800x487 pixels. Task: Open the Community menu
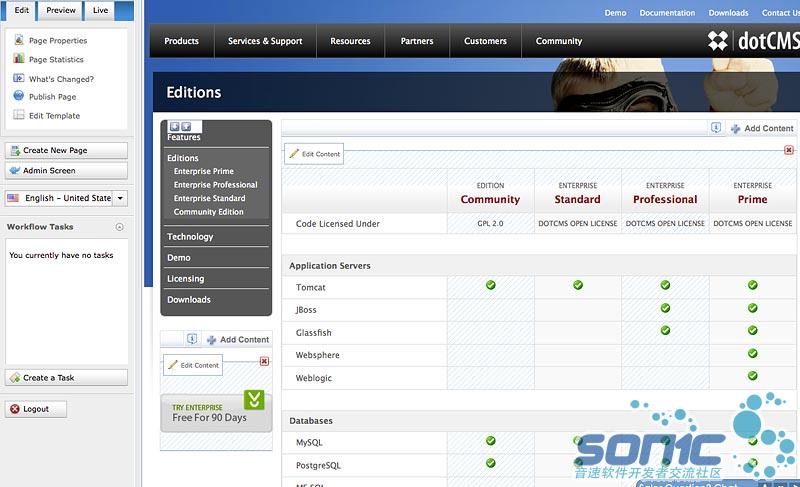tap(559, 41)
